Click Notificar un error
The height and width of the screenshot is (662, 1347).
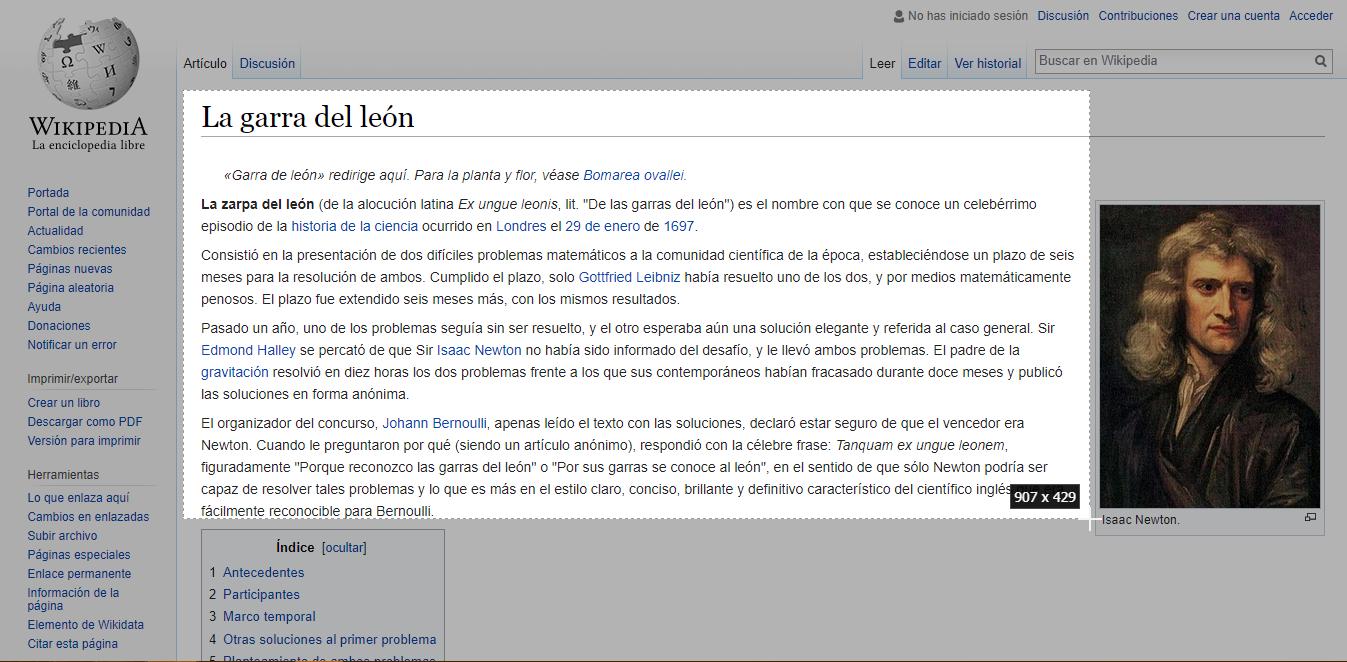[72, 345]
